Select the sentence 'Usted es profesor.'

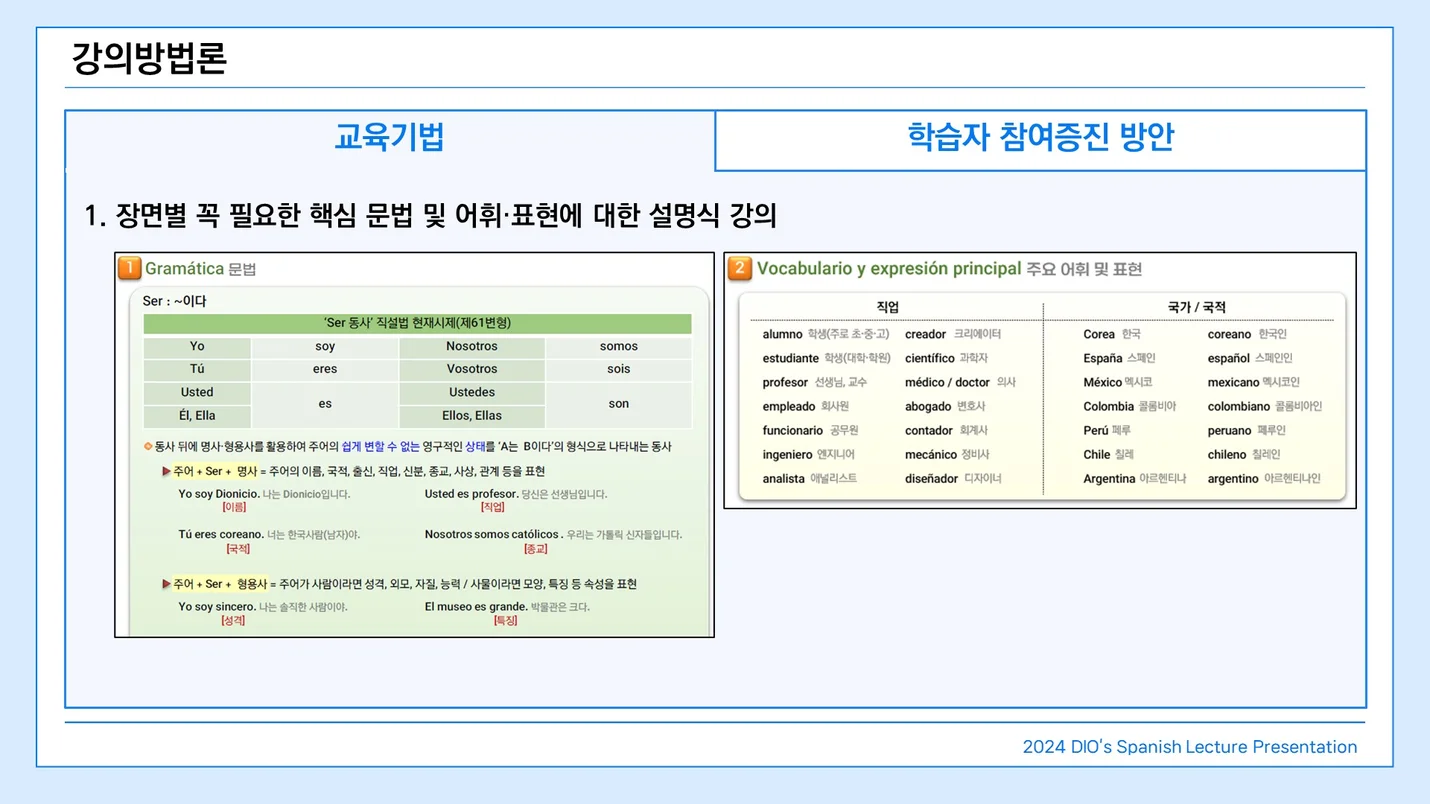pos(471,494)
